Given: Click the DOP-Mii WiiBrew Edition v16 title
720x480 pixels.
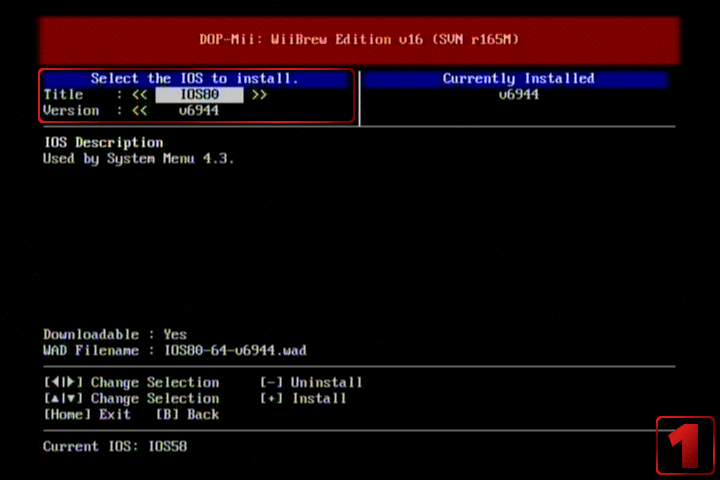Looking at the screenshot, I should click(359, 40).
